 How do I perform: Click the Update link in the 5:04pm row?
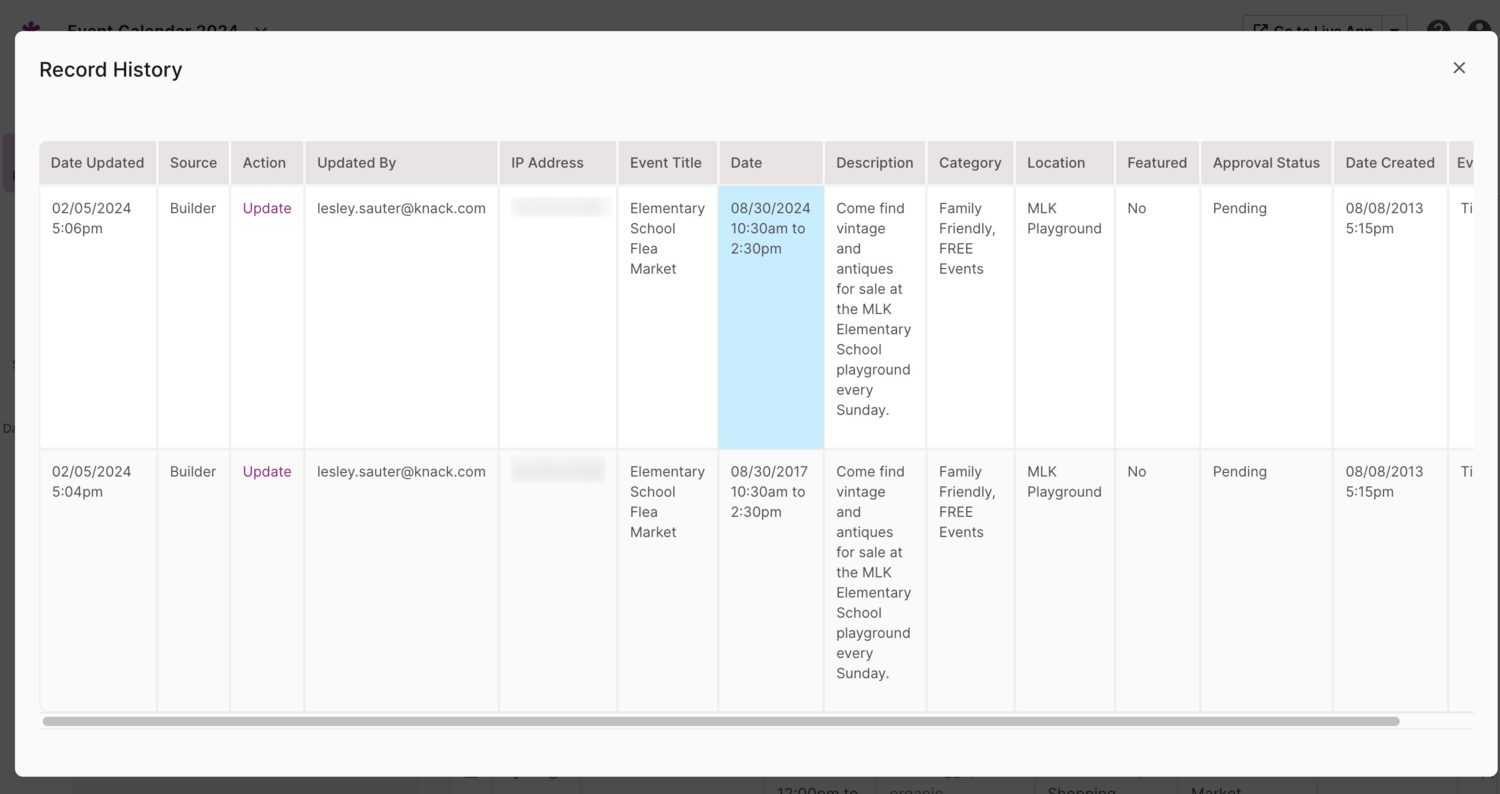click(x=267, y=471)
